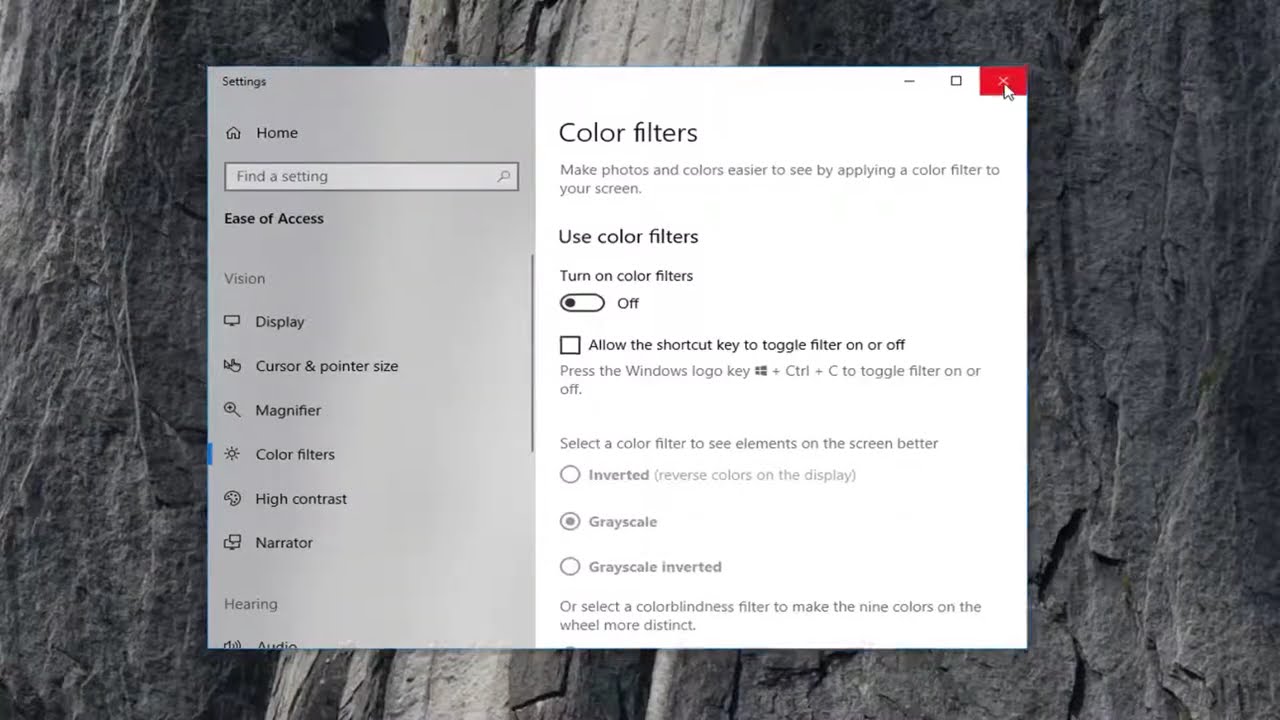Click the Turn on color filters label
Viewport: 1280px width, 720px height.
pos(626,276)
